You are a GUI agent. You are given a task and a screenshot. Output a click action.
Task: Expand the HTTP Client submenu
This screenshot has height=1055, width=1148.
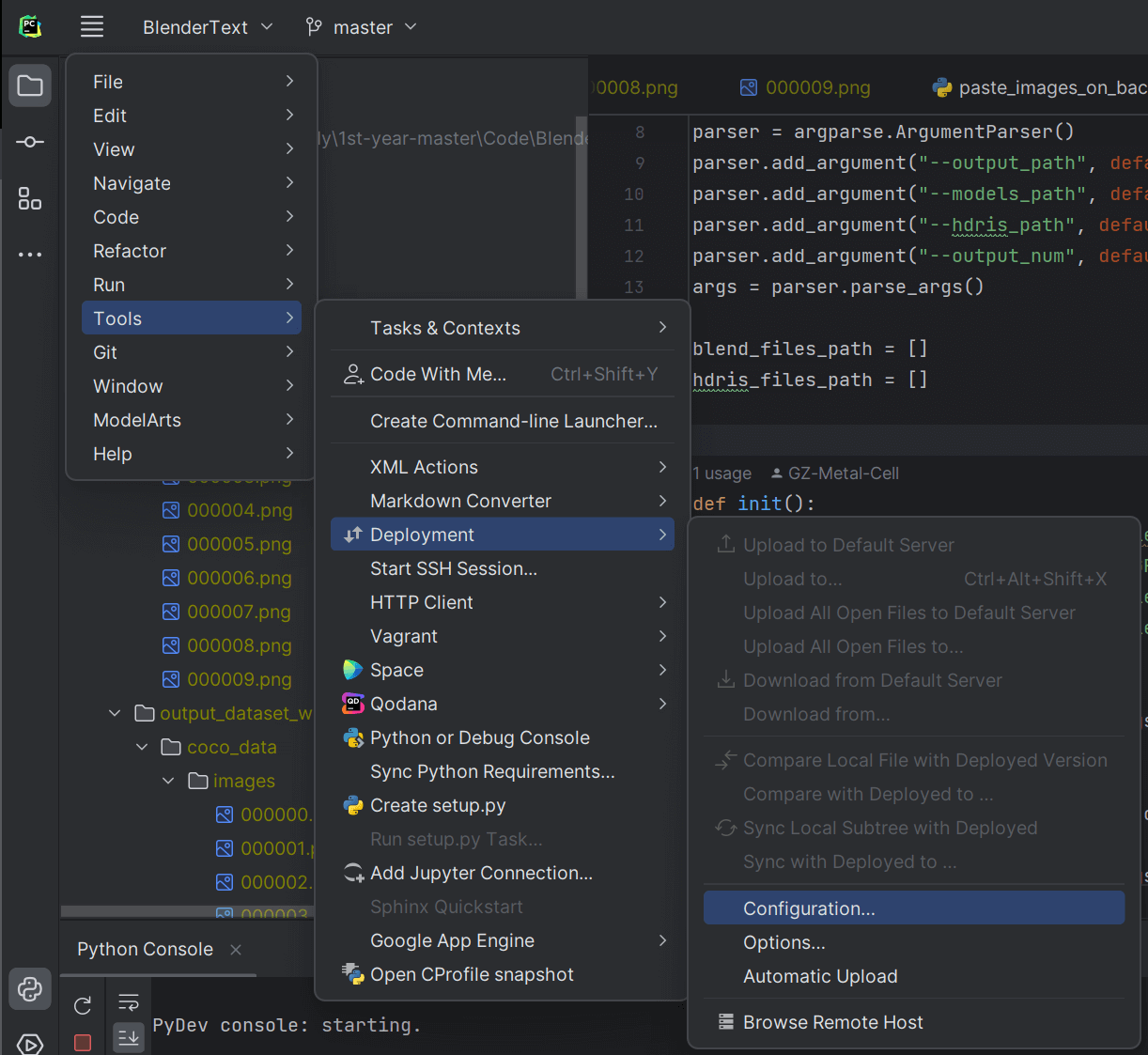(503, 602)
